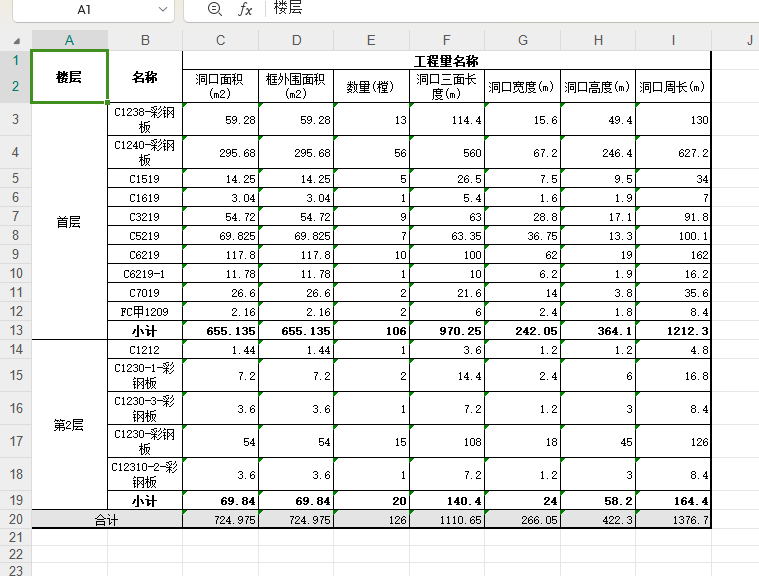Image resolution: width=759 pixels, height=576 pixels.
Task: Click the cell with value 1376.7
Action: pos(673,519)
